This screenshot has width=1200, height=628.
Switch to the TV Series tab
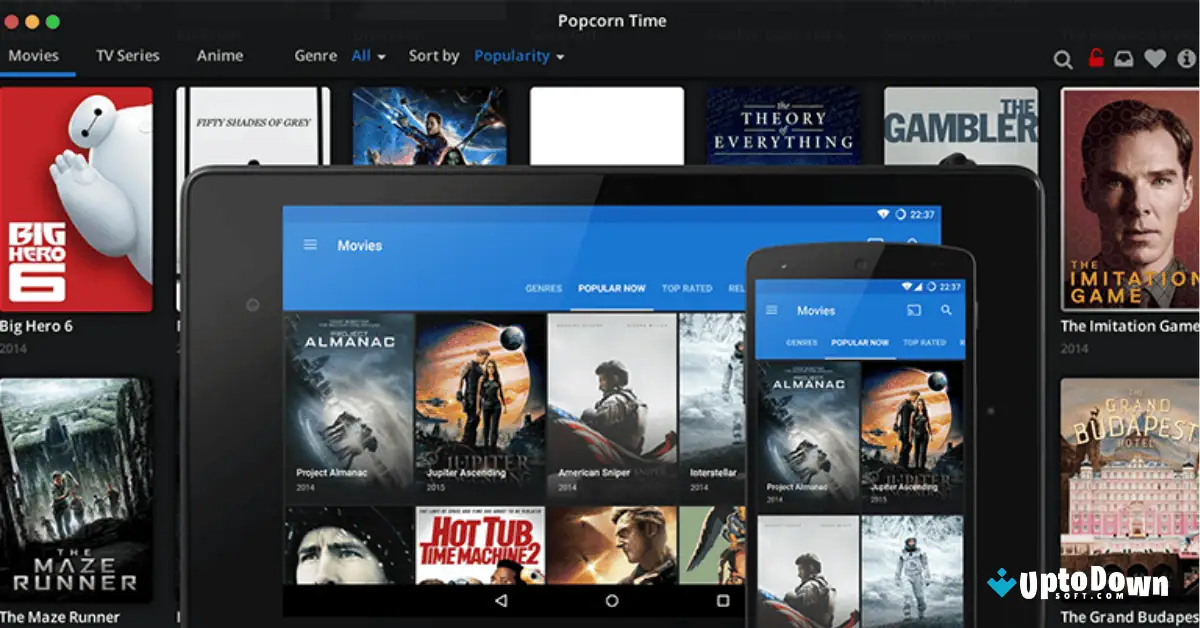(x=128, y=55)
